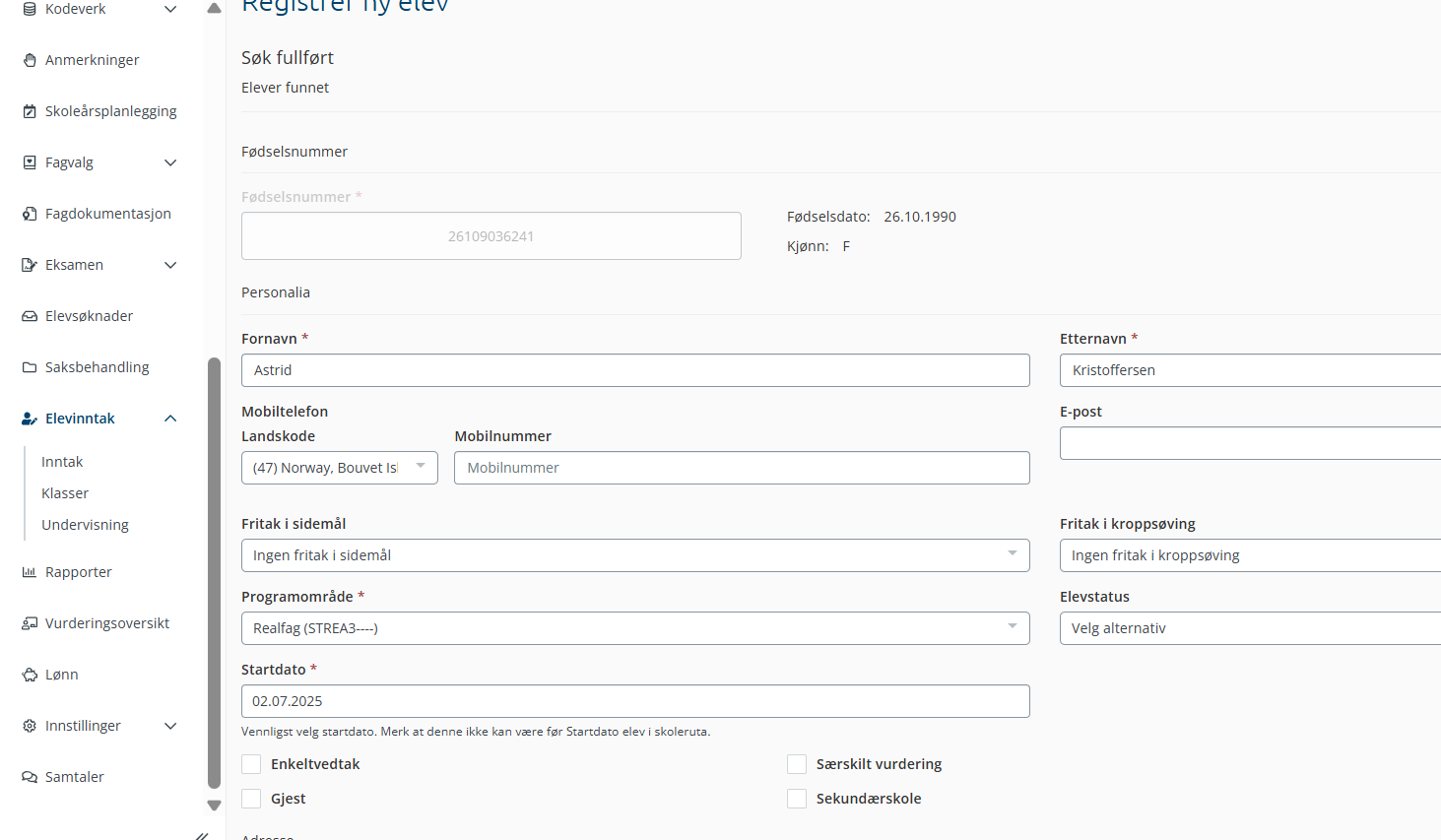Enable the Særskilt vurdering checkbox
This screenshot has height=840, width=1441.
click(x=797, y=764)
